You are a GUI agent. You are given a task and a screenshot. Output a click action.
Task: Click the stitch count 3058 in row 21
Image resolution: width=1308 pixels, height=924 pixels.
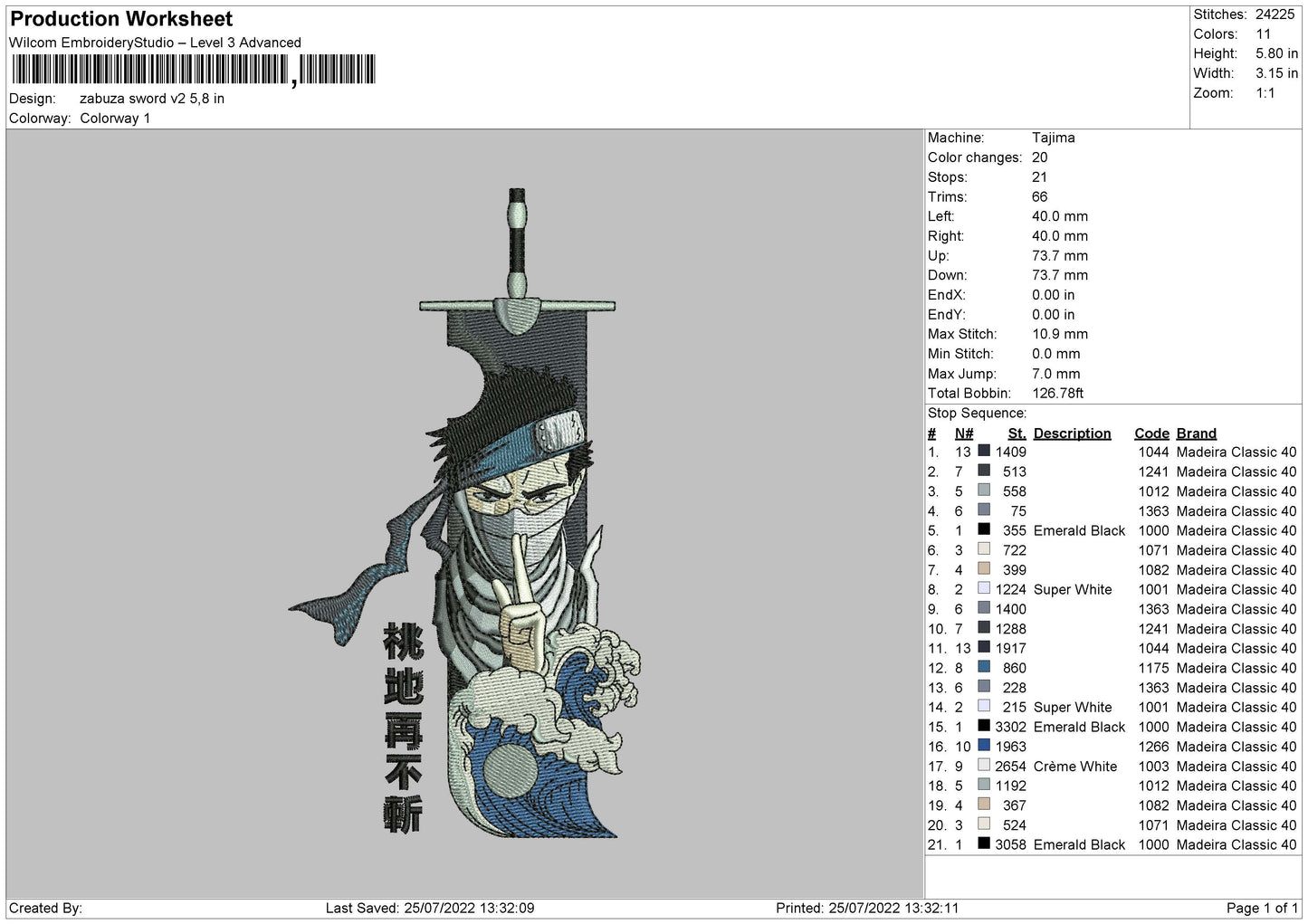pyautogui.click(x=1011, y=844)
